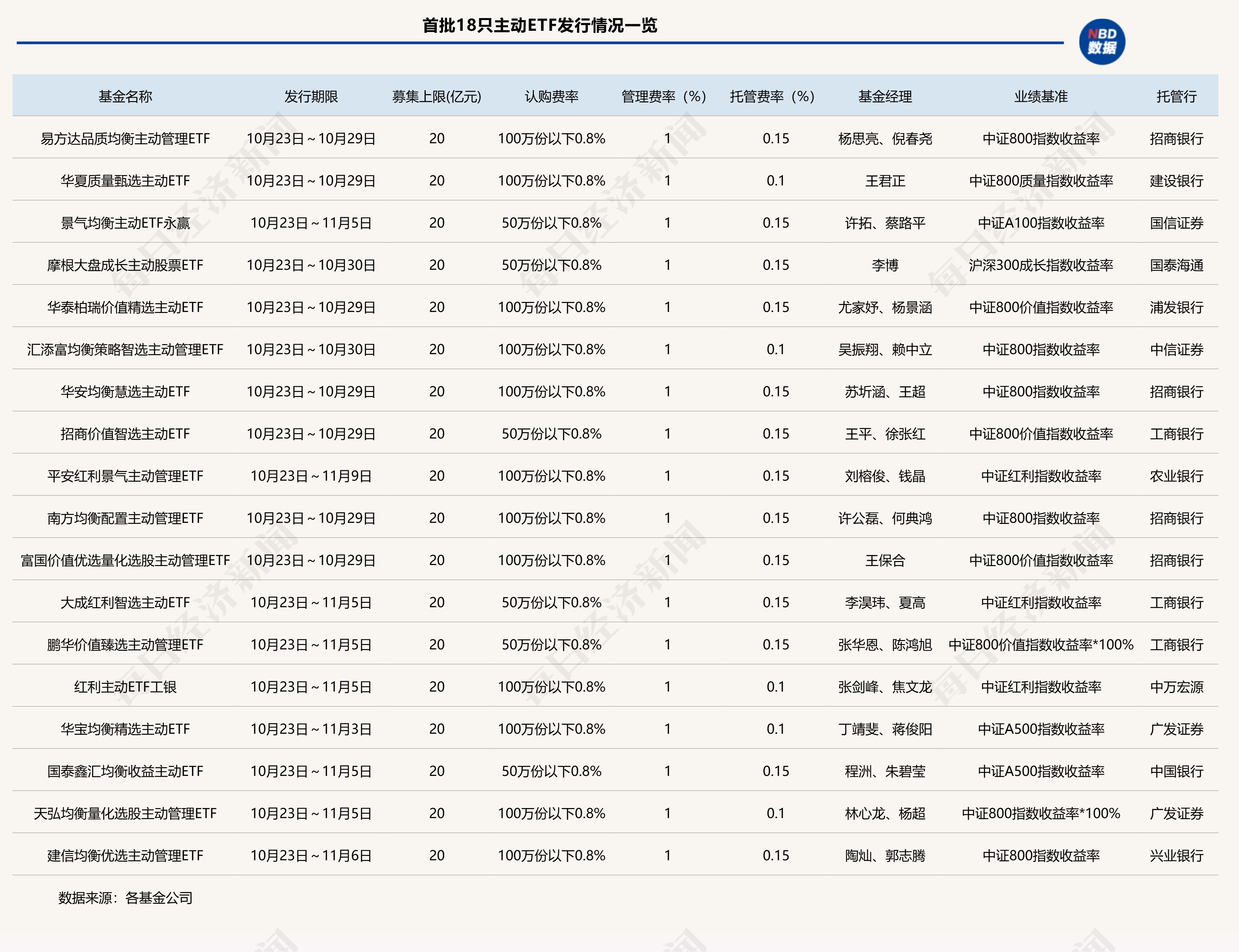Select fund name 汇添富均衡策略智选主动管理ETF
Viewport: 1239px width, 952px height.
(x=125, y=349)
